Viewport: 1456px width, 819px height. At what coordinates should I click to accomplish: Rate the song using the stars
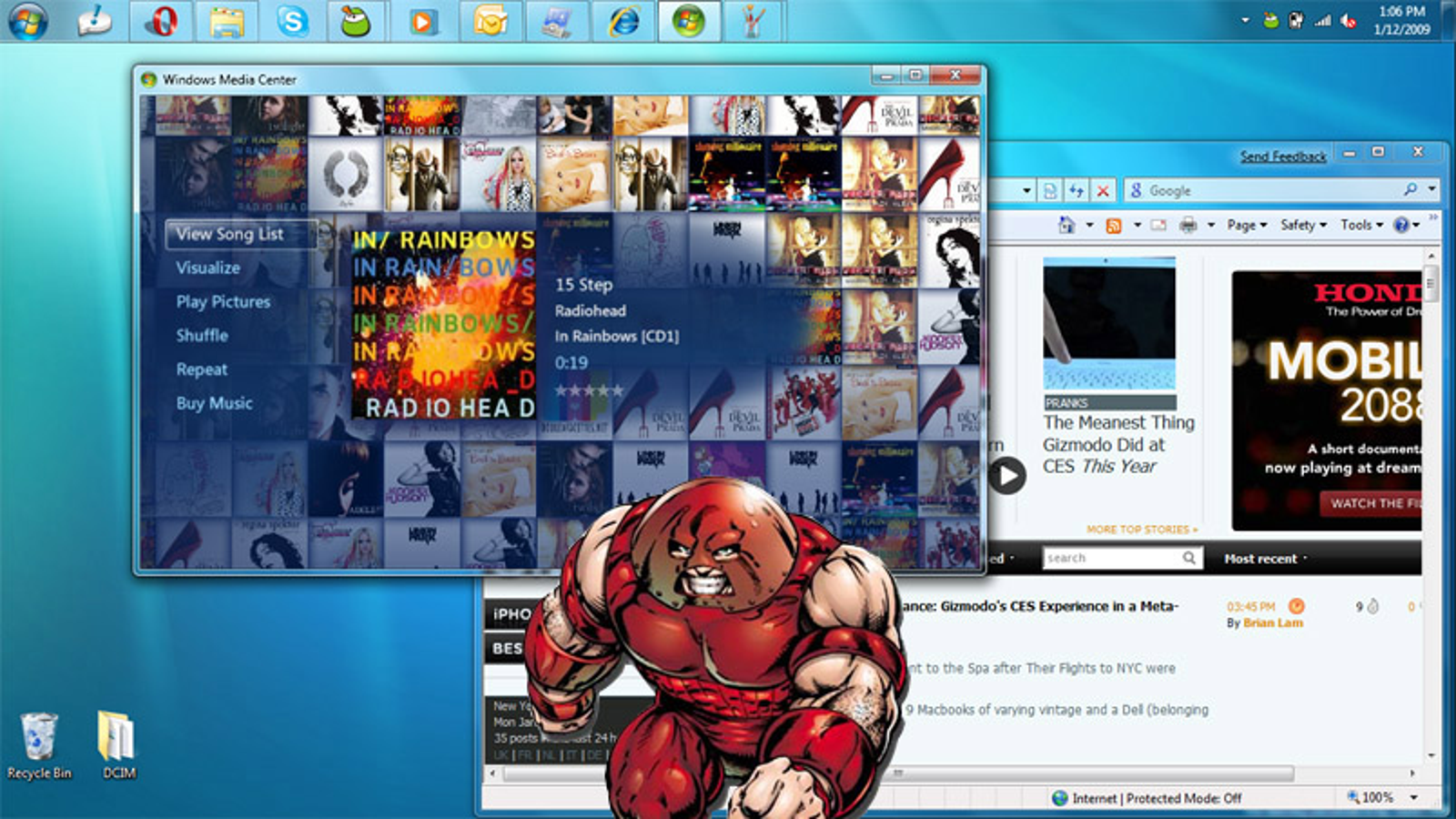(590, 390)
